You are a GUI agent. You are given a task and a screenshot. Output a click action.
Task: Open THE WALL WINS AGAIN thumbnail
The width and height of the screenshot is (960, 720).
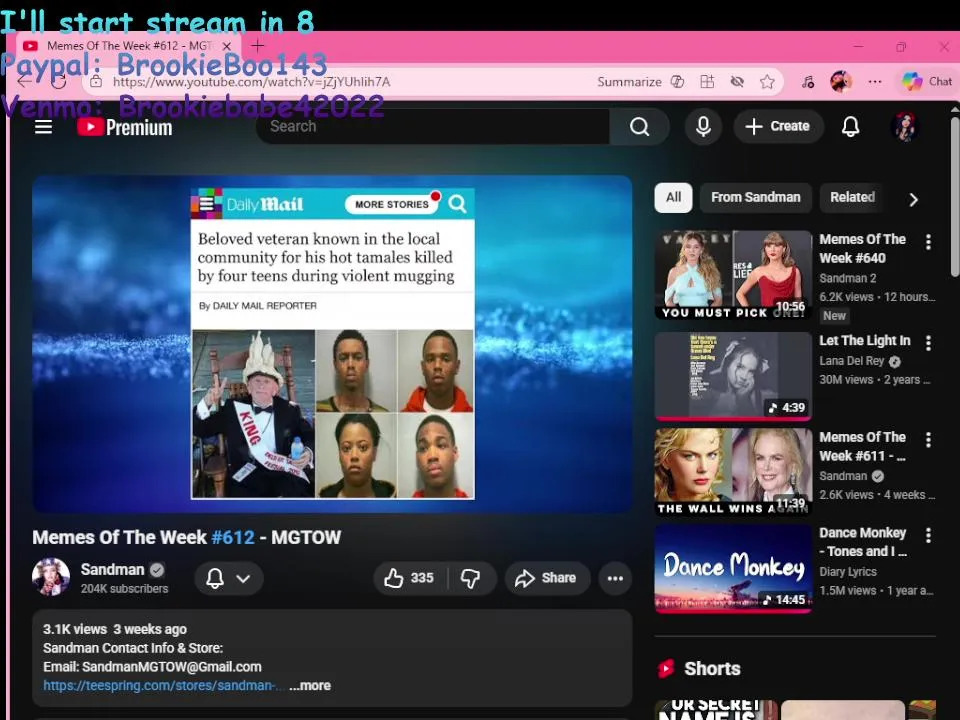(x=733, y=472)
